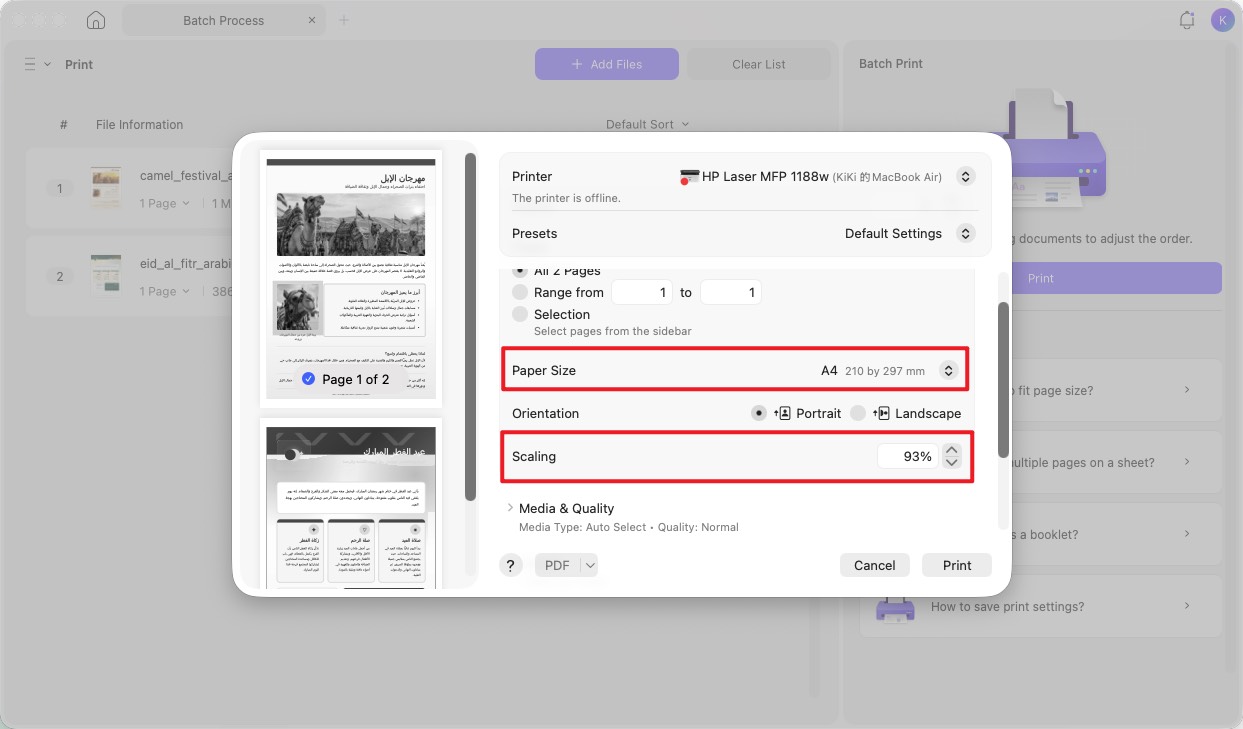Click the Add Files button
Viewport: 1243px width, 729px height.
606,64
